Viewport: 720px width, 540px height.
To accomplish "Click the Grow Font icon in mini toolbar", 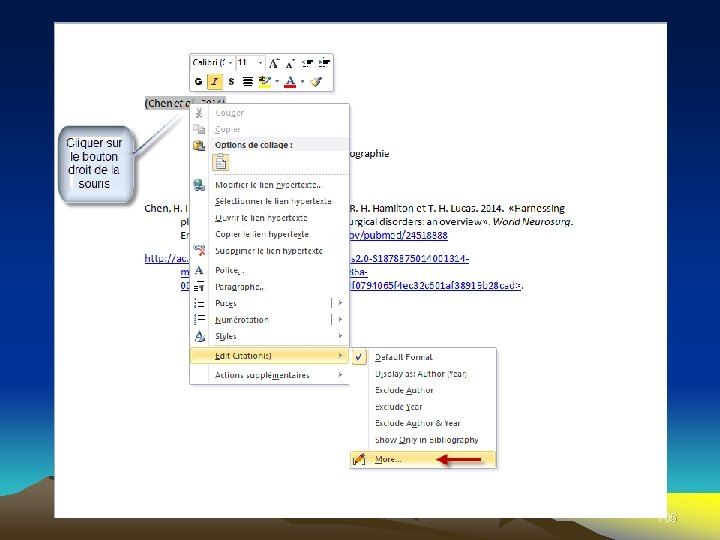I will (x=274, y=63).
